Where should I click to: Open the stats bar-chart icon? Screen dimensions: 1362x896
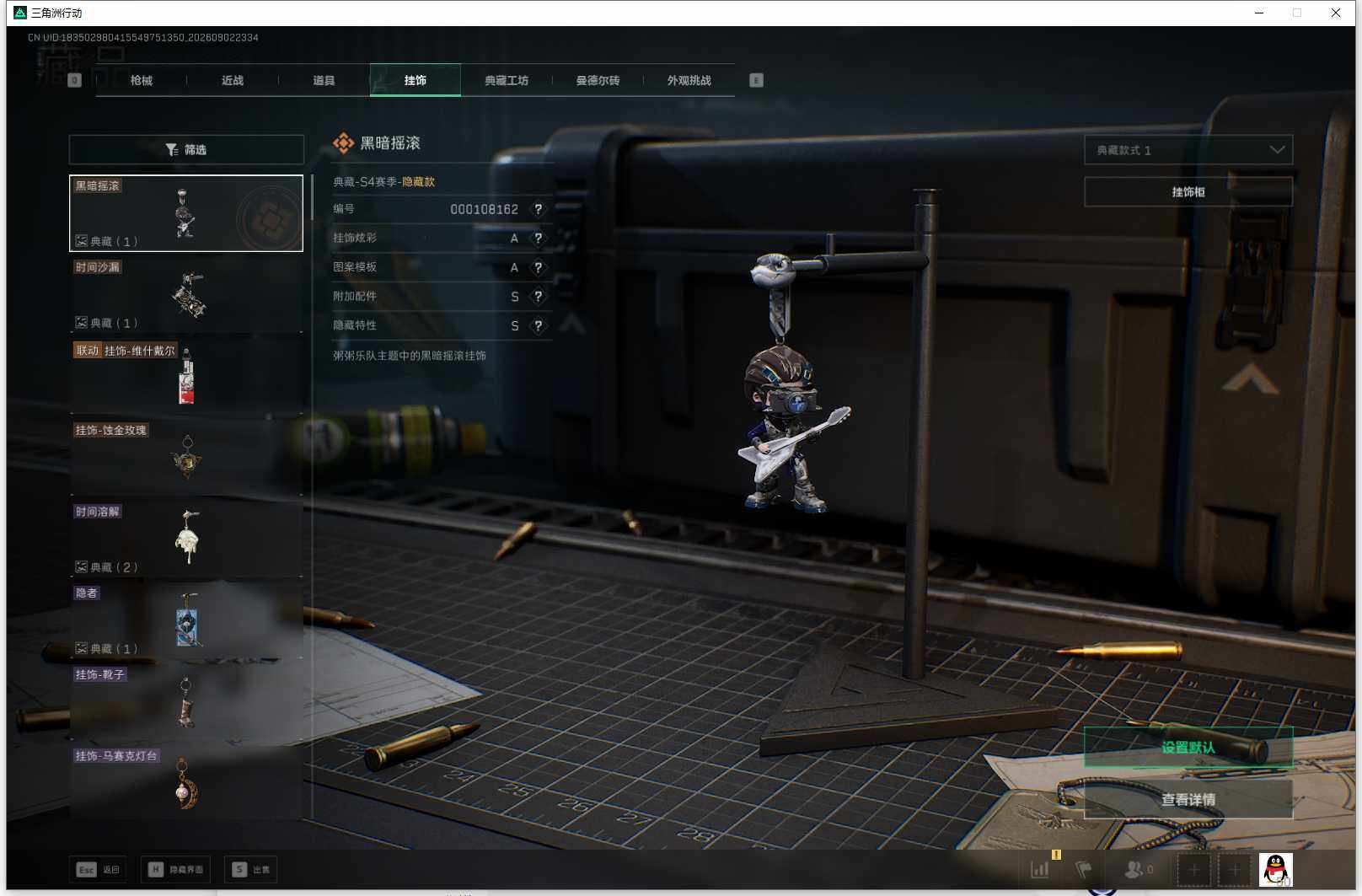tap(1041, 869)
